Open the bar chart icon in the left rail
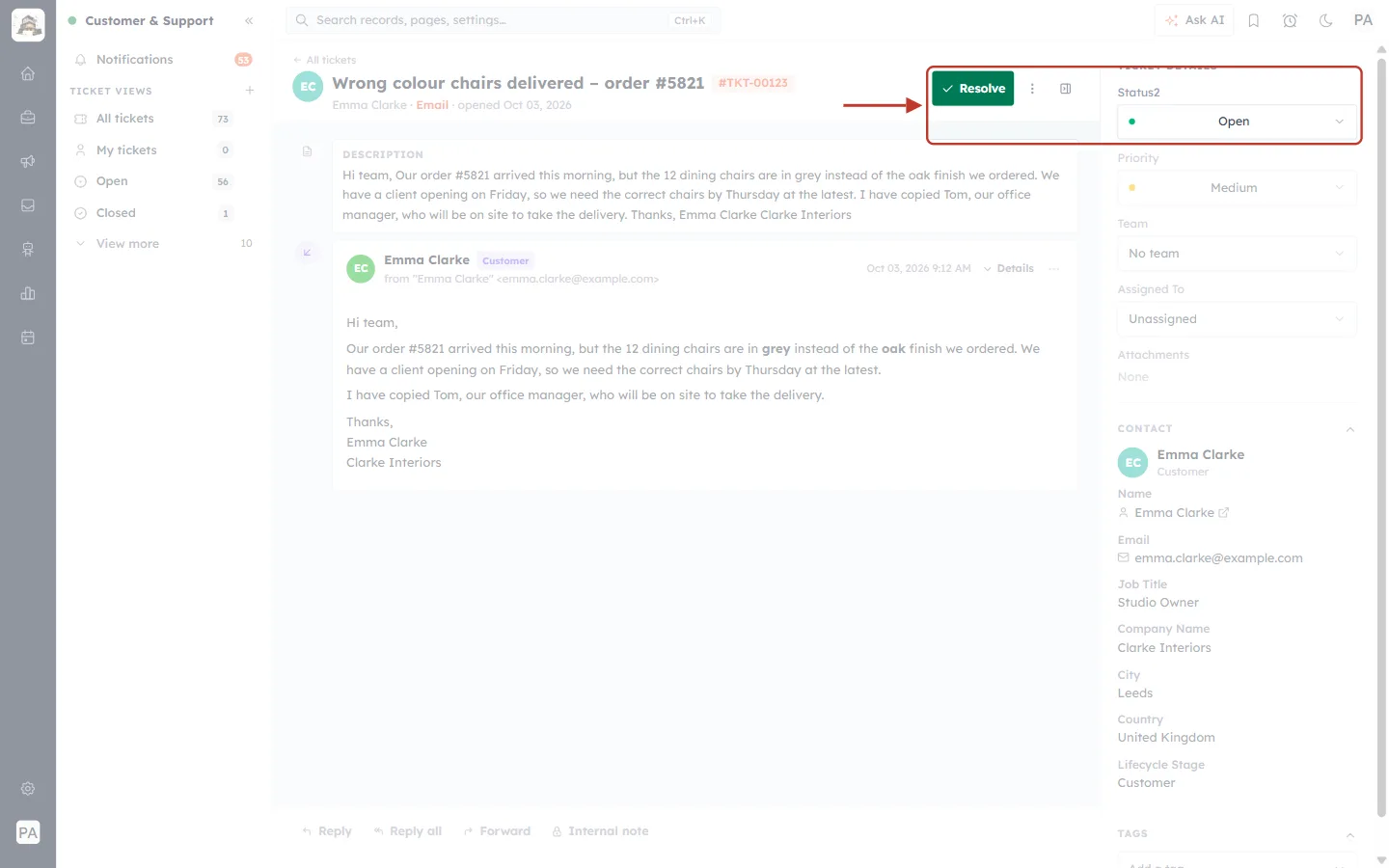Image resolution: width=1389 pixels, height=868 pixels. coord(28,293)
